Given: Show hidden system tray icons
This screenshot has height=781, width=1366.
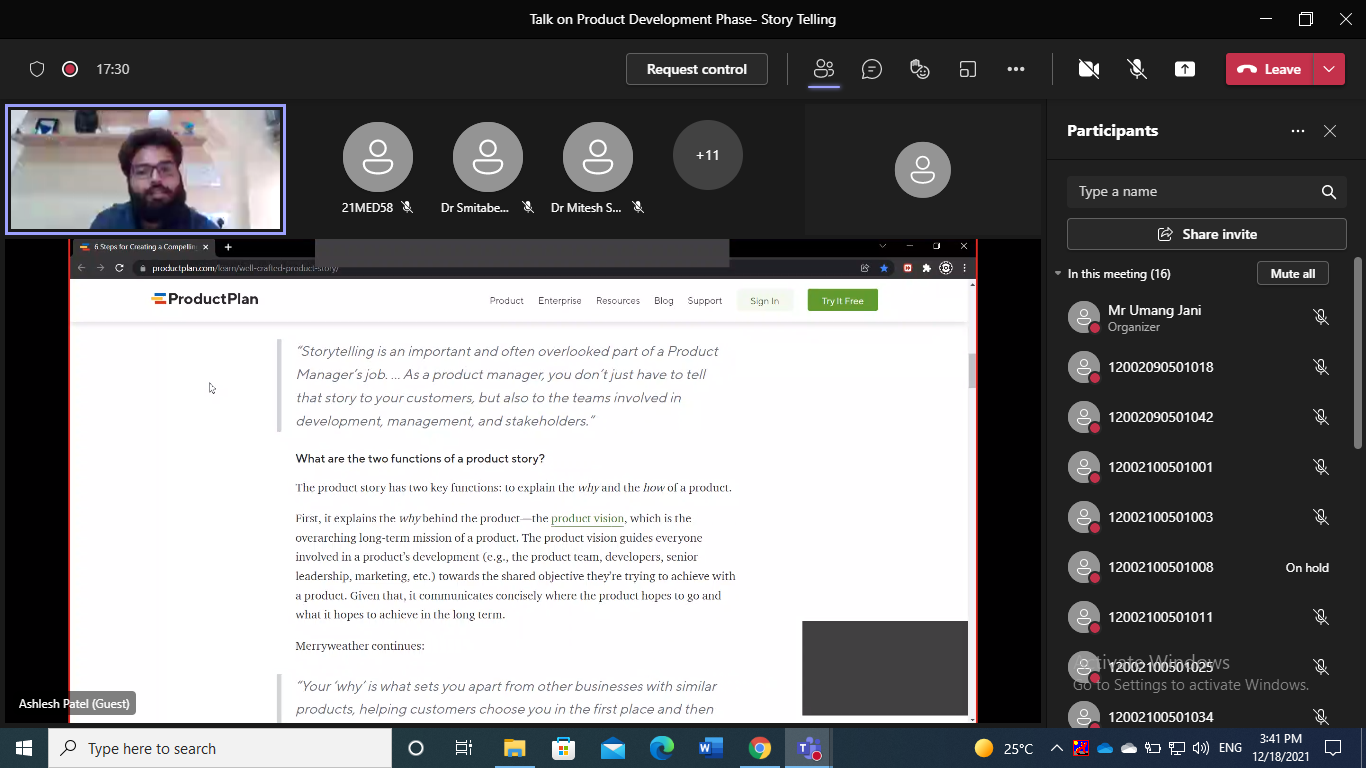Looking at the screenshot, I should [x=1056, y=748].
